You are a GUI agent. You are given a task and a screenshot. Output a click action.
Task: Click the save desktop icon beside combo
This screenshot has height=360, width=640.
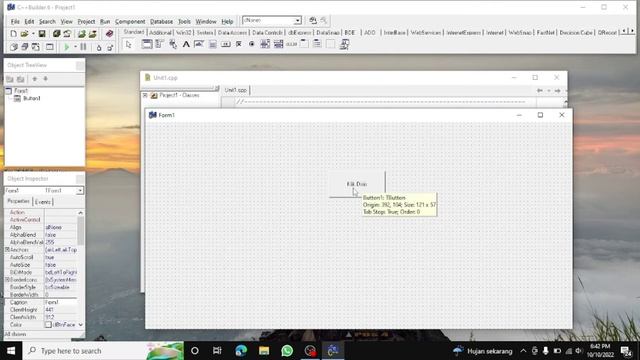point(313,20)
